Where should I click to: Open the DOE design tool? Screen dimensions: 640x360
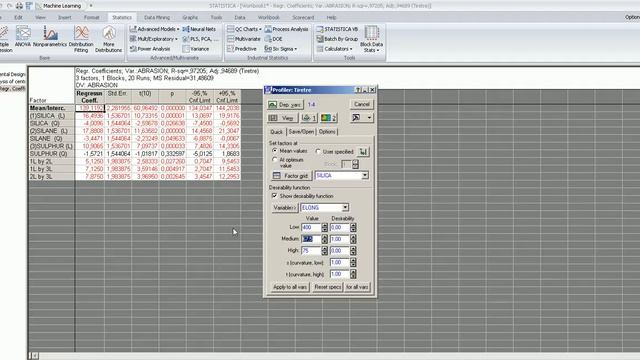pos(273,39)
